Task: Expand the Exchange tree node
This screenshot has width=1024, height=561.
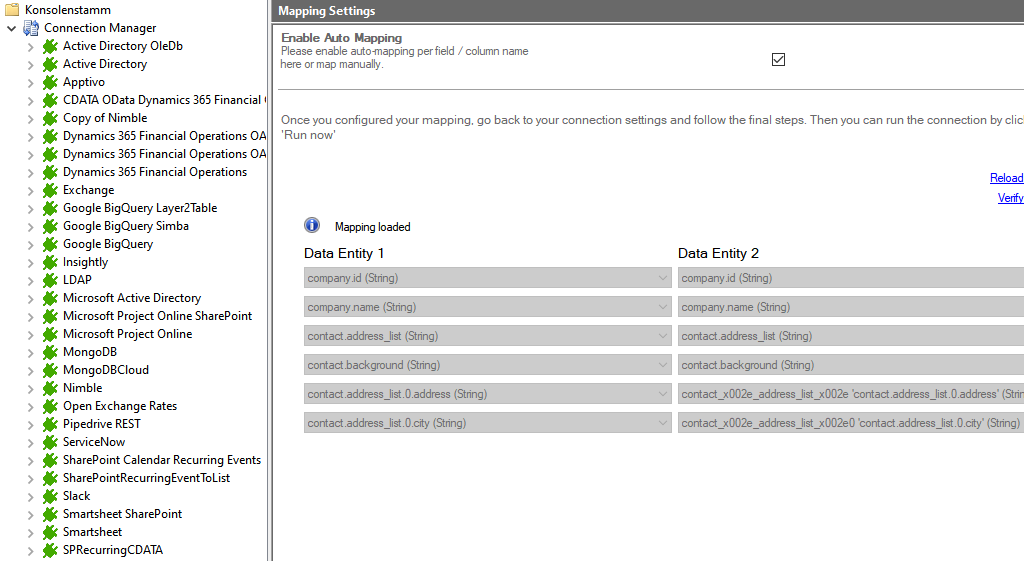Action: pyautogui.click(x=30, y=190)
